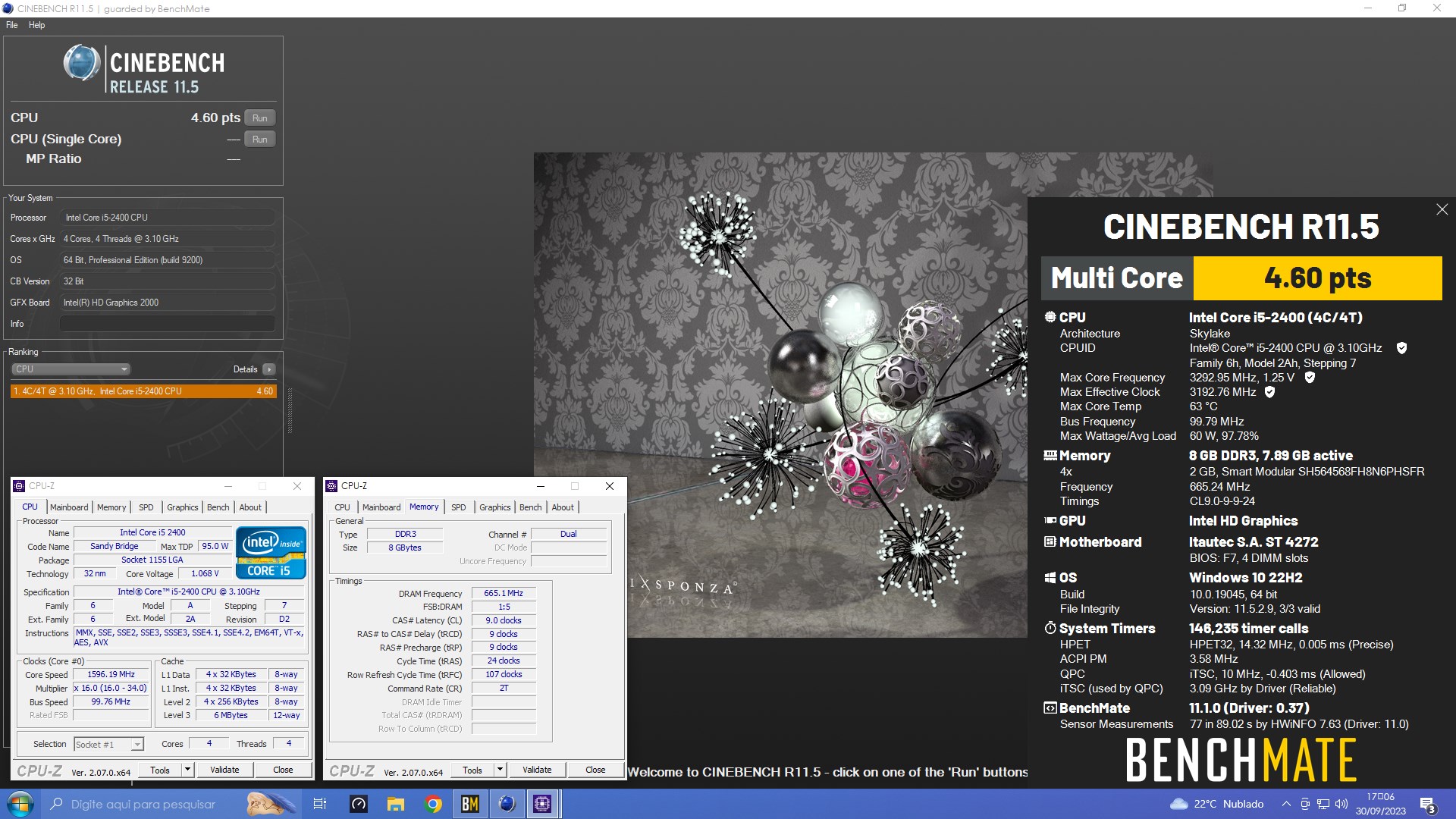1456x819 pixels.
Task: Click Tools button in left CPU-Z window
Action: click(x=160, y=770)
